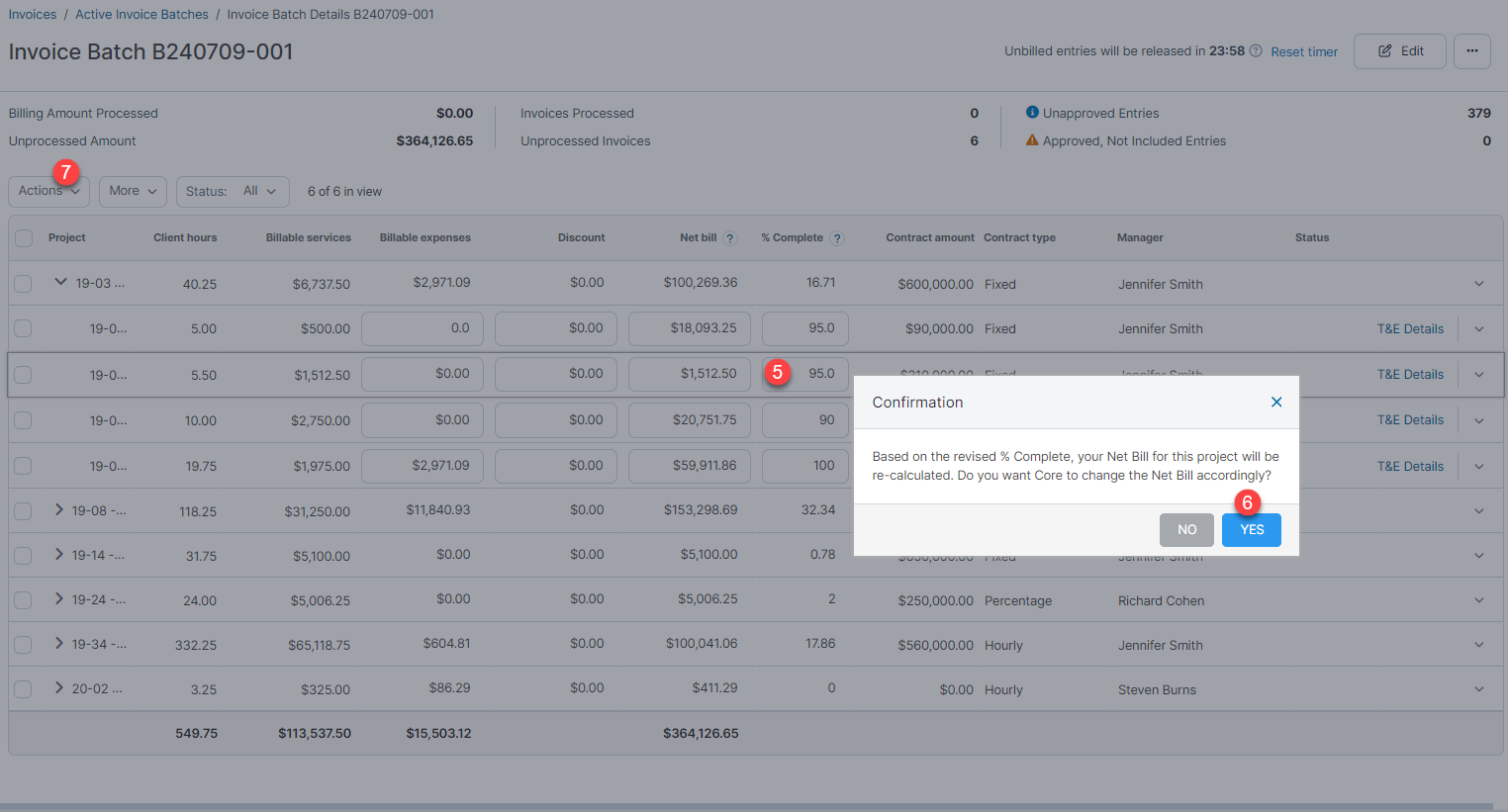
Task: Click the Net bill help icon
Action: click(x=730, y=238)
